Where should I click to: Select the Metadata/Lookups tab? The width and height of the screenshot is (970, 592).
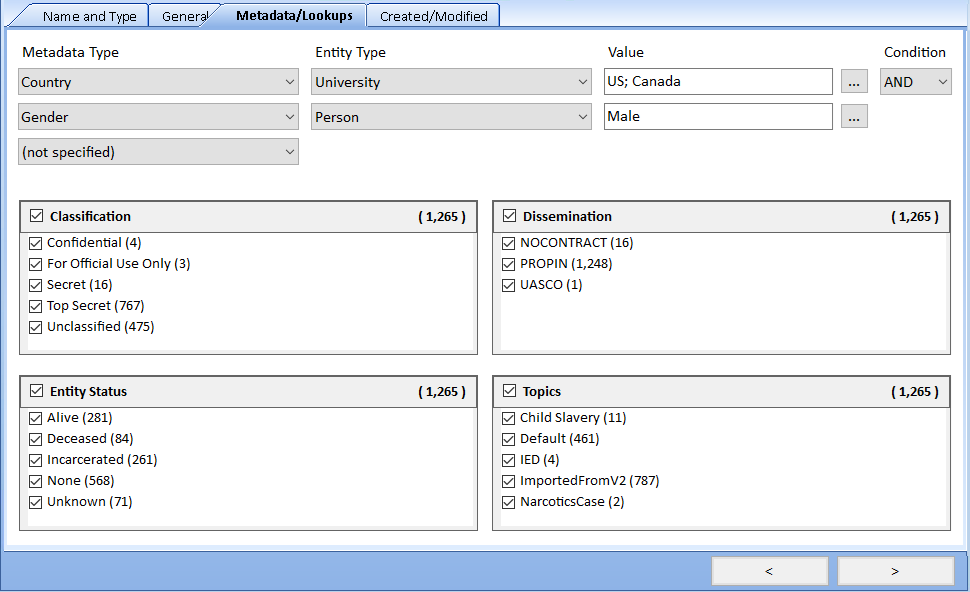coord(294,15)
